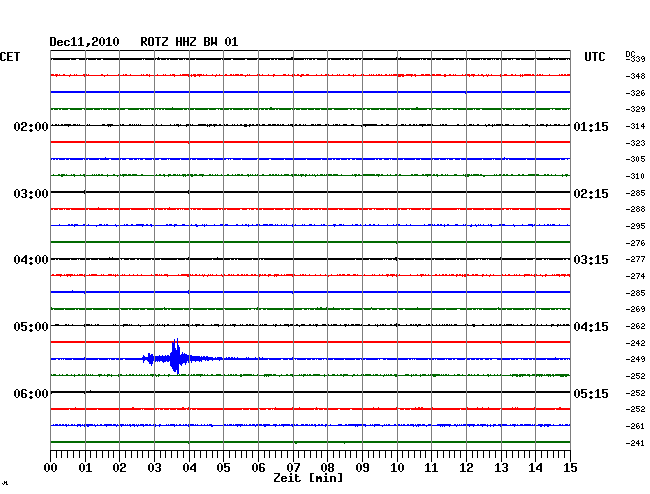Image resolution: width=650 pixels, height=494 pixels.
Task: Click the DC offset value '-276'
Action: tap(635, 243)
